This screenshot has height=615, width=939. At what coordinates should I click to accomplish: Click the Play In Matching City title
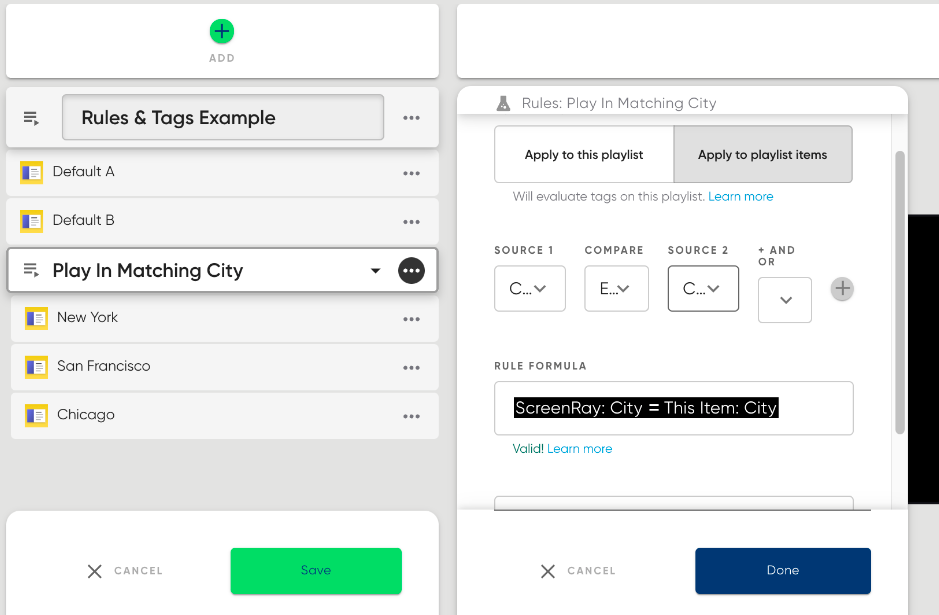point(148,271)
